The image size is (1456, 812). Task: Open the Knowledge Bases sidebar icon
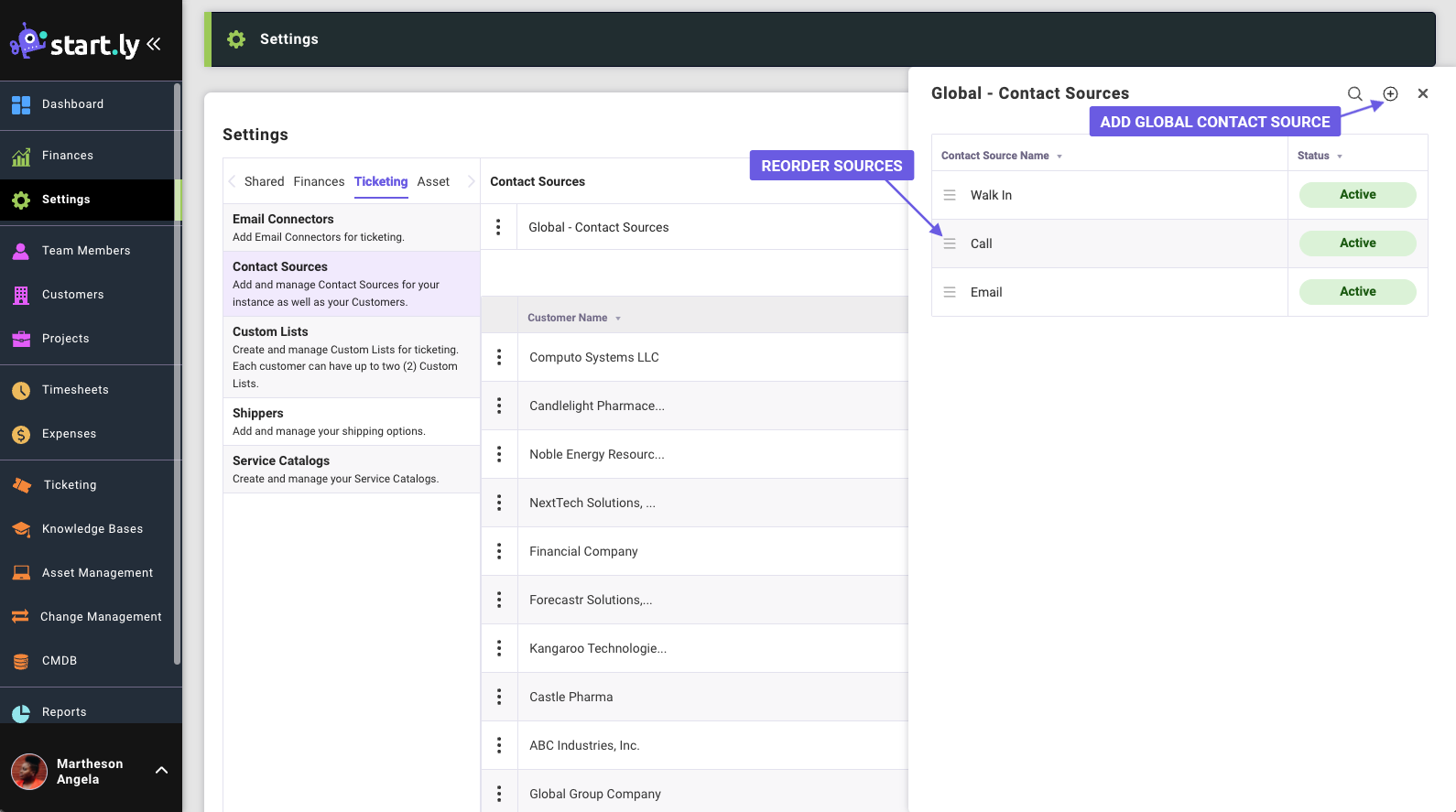point(21,529)
